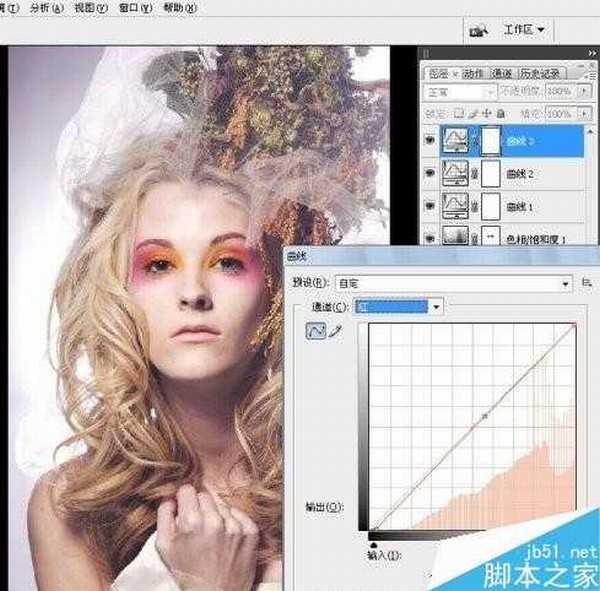600x591 pixels.
Task: Open the 填充 slider arrow
Action: (x=585, y=114)
